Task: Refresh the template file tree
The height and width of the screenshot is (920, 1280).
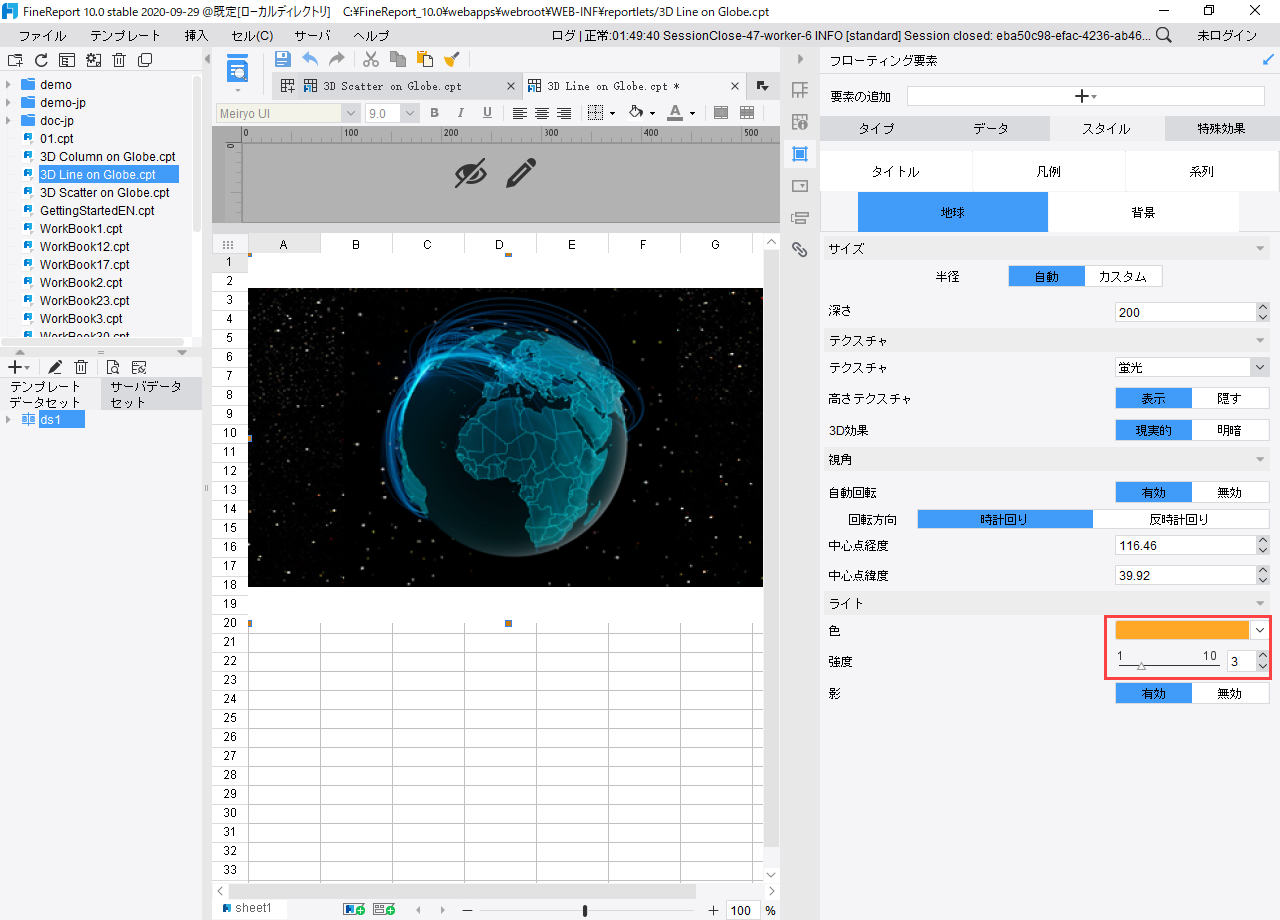Action: (x=41, y=60)
